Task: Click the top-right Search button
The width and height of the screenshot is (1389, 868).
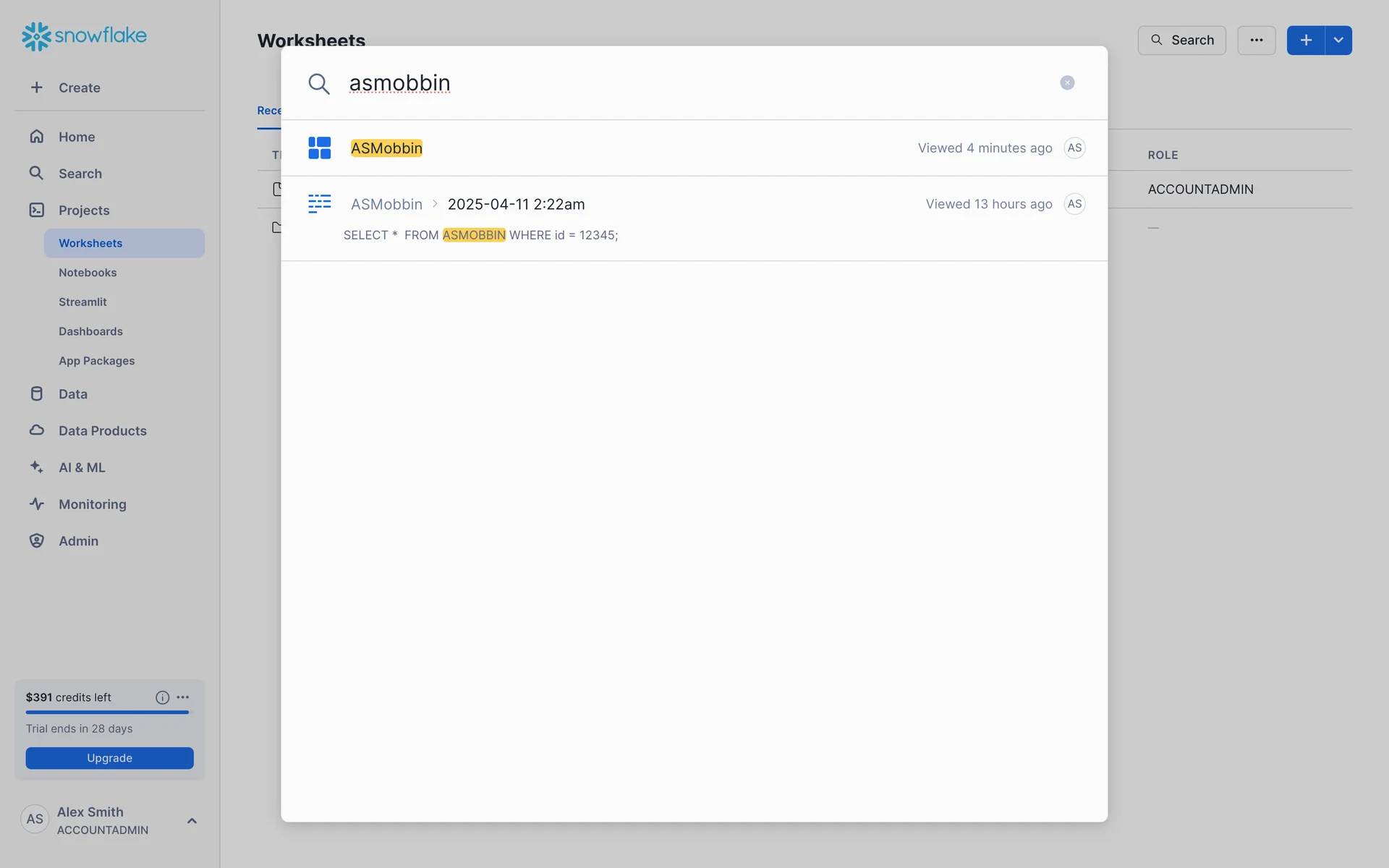Action: [1181, 41]
